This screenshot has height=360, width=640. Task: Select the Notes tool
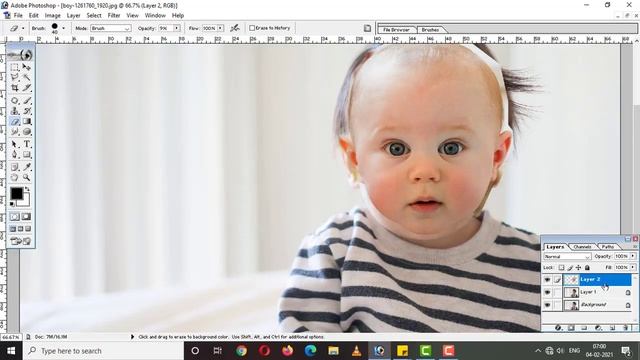point(15,167)
